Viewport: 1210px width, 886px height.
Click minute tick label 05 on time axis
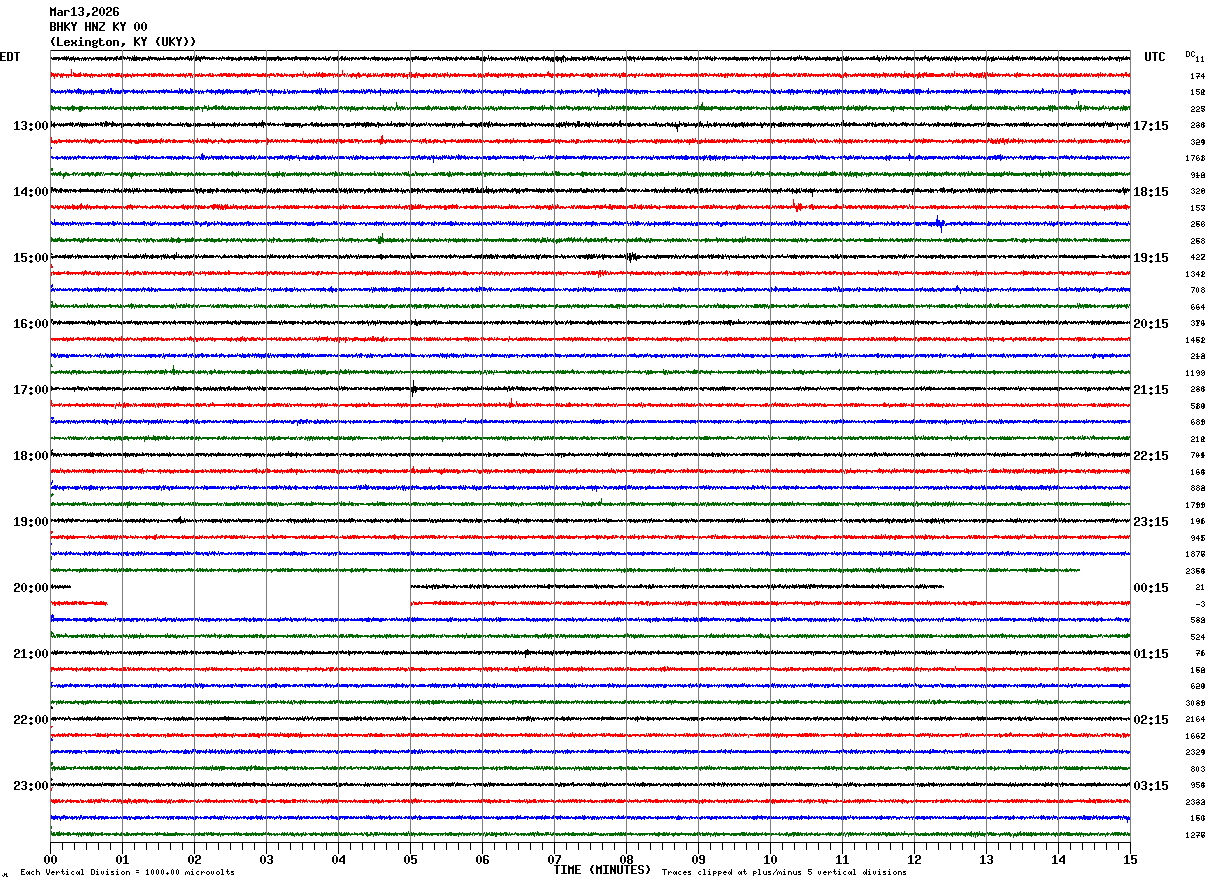(410, 859)
